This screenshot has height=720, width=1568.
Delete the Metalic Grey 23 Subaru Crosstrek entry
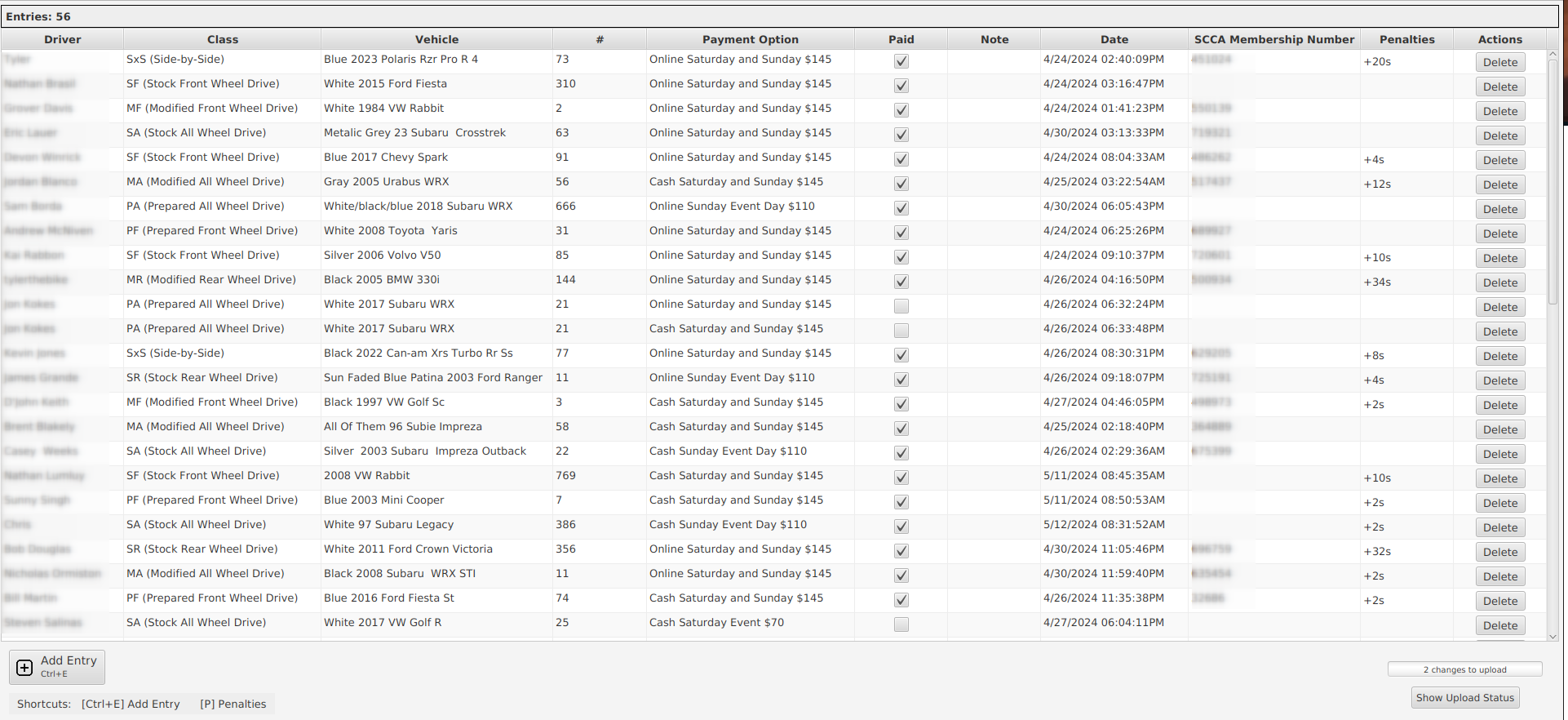(1500, 136)
